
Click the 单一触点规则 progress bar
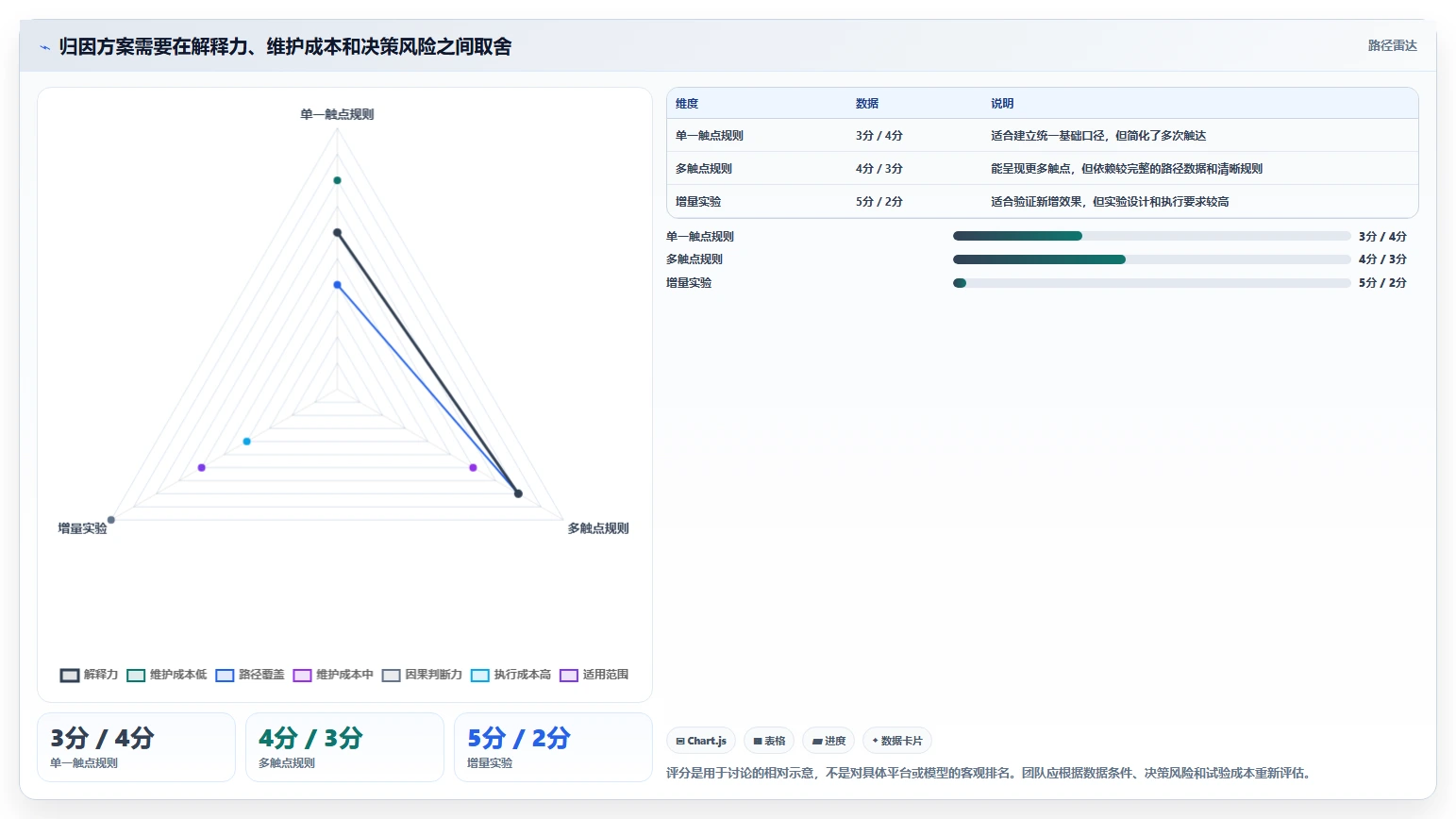coord(1152,236)
